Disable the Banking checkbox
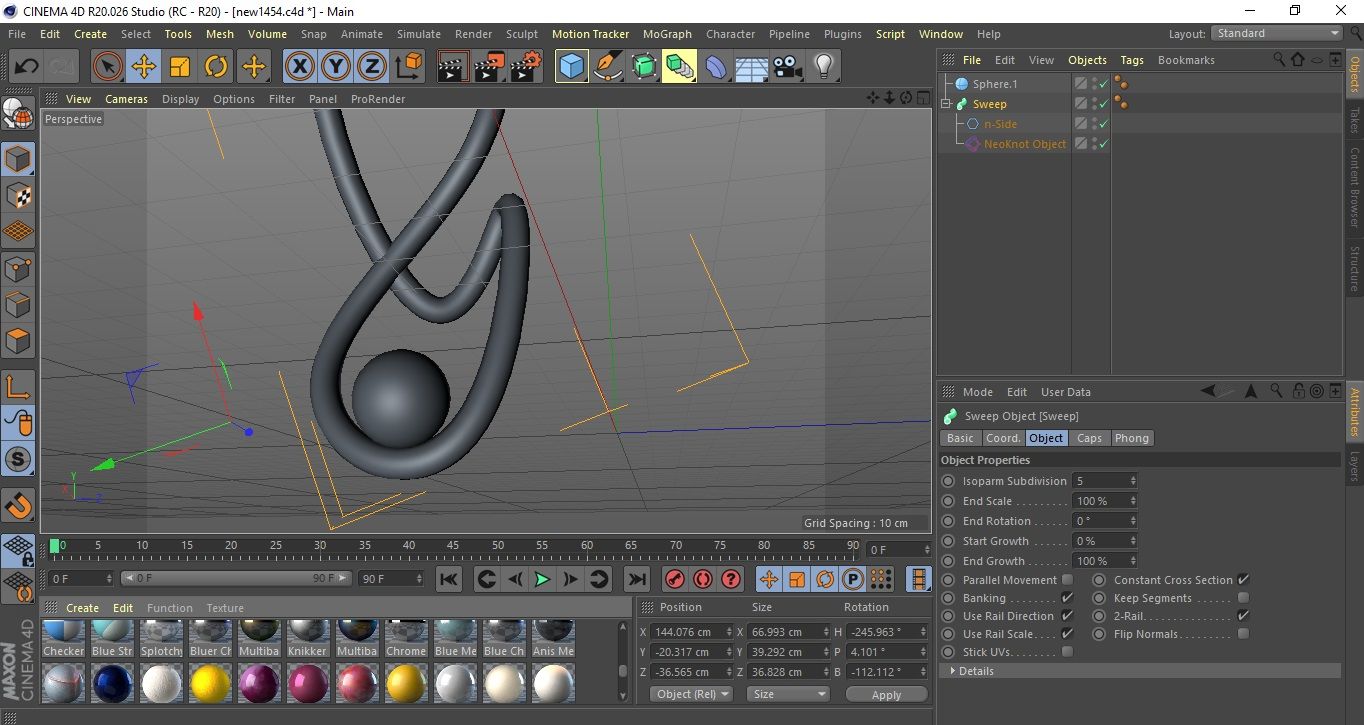 point(1067,598)
